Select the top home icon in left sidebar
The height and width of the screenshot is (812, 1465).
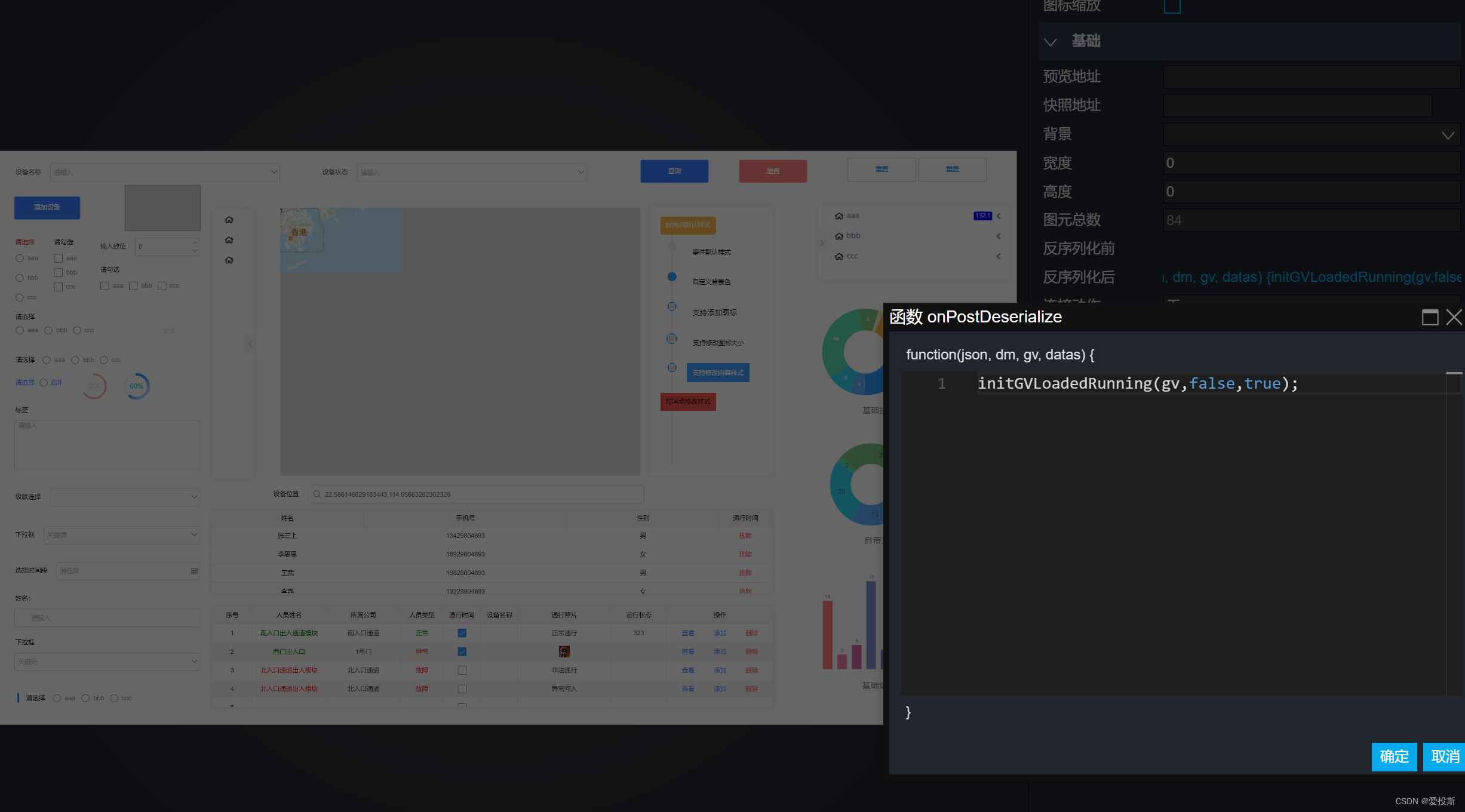(229, 219)
